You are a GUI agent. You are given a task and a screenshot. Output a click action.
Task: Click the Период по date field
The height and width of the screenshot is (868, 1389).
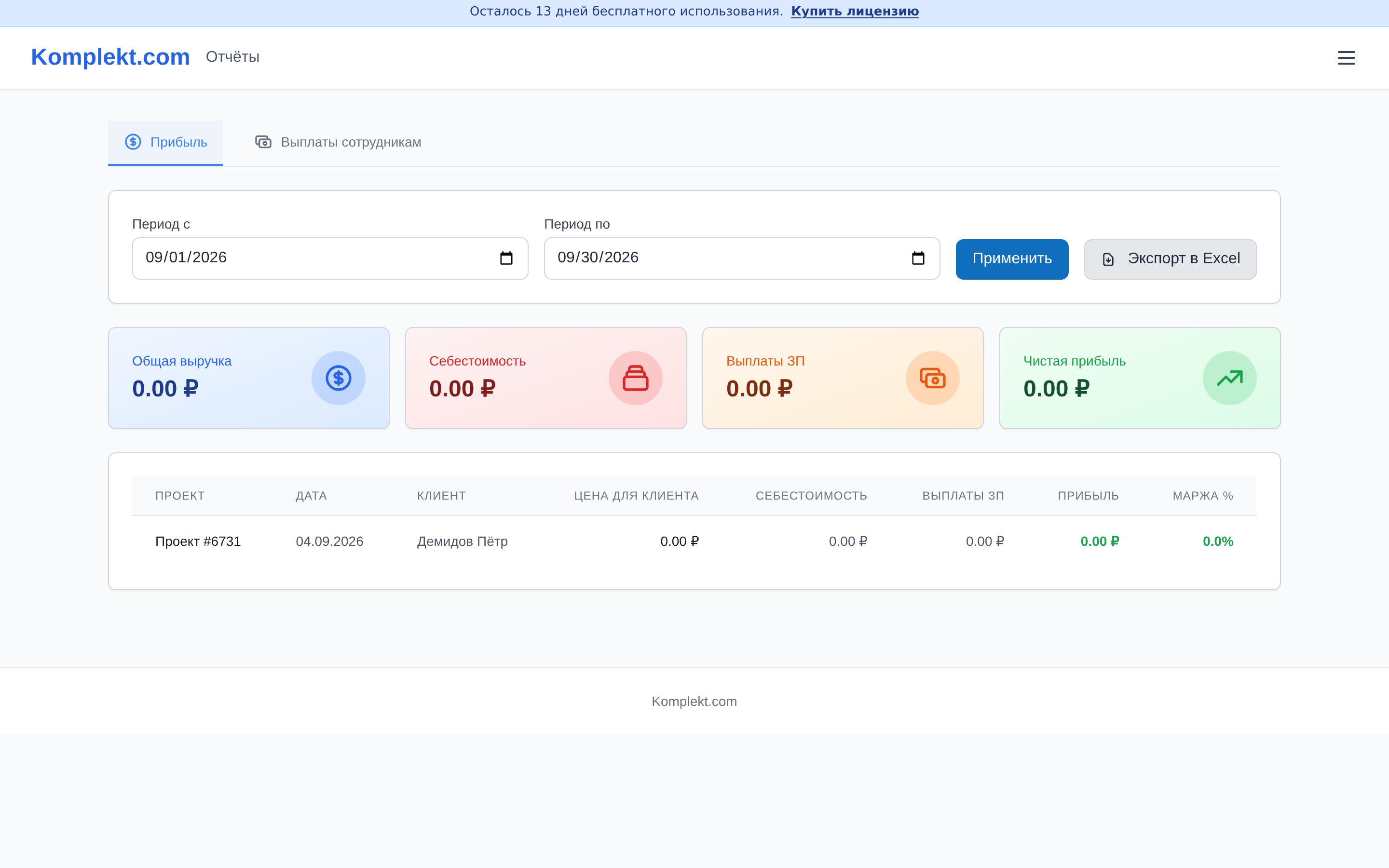[742, 258]
